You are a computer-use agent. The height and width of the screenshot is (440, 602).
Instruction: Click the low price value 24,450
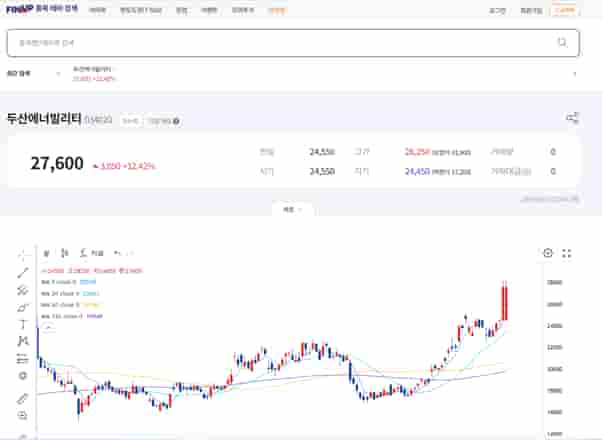click(417, 171)
